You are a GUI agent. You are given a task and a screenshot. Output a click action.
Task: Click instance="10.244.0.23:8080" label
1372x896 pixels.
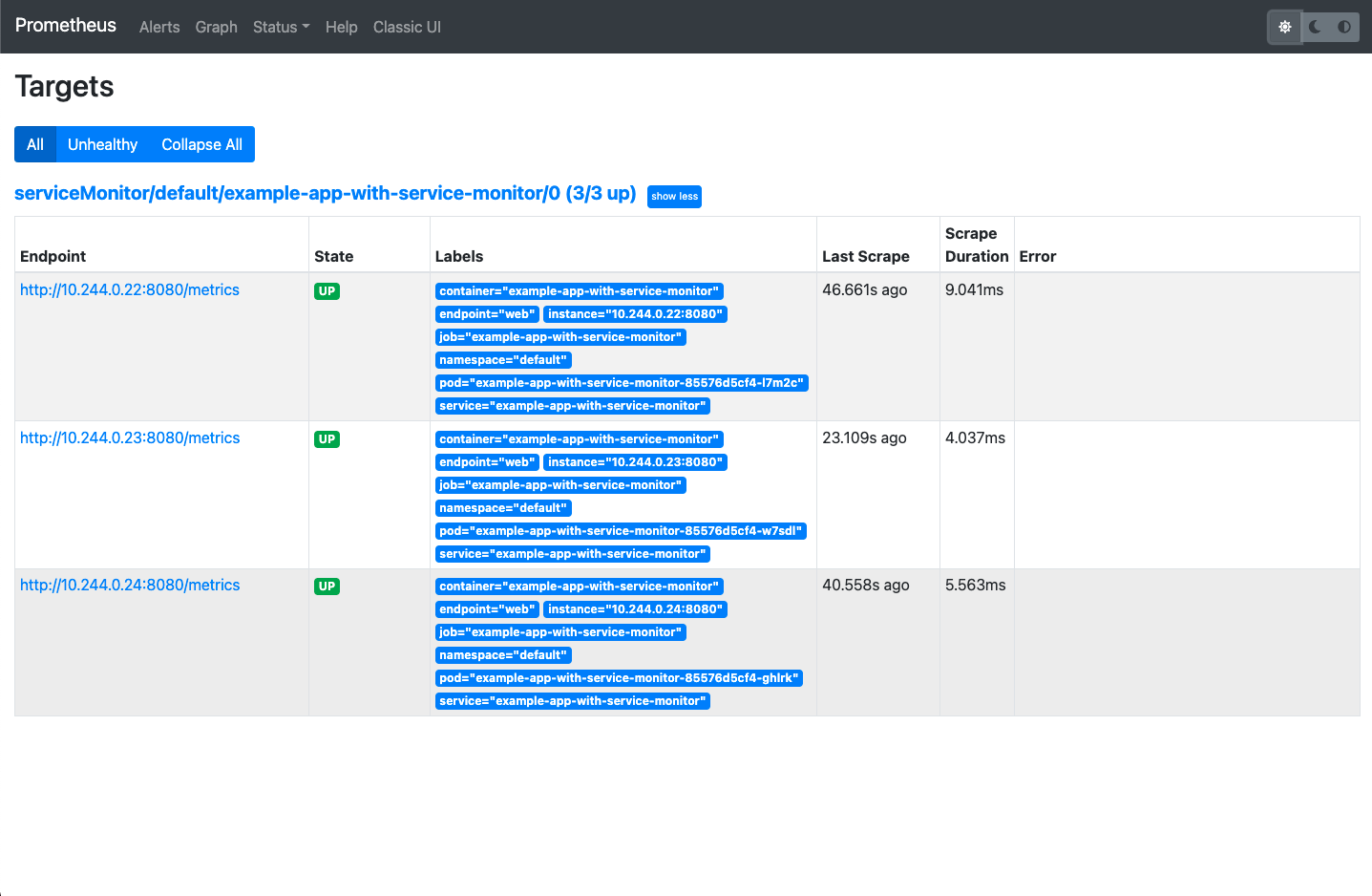(x=635, y=462)
